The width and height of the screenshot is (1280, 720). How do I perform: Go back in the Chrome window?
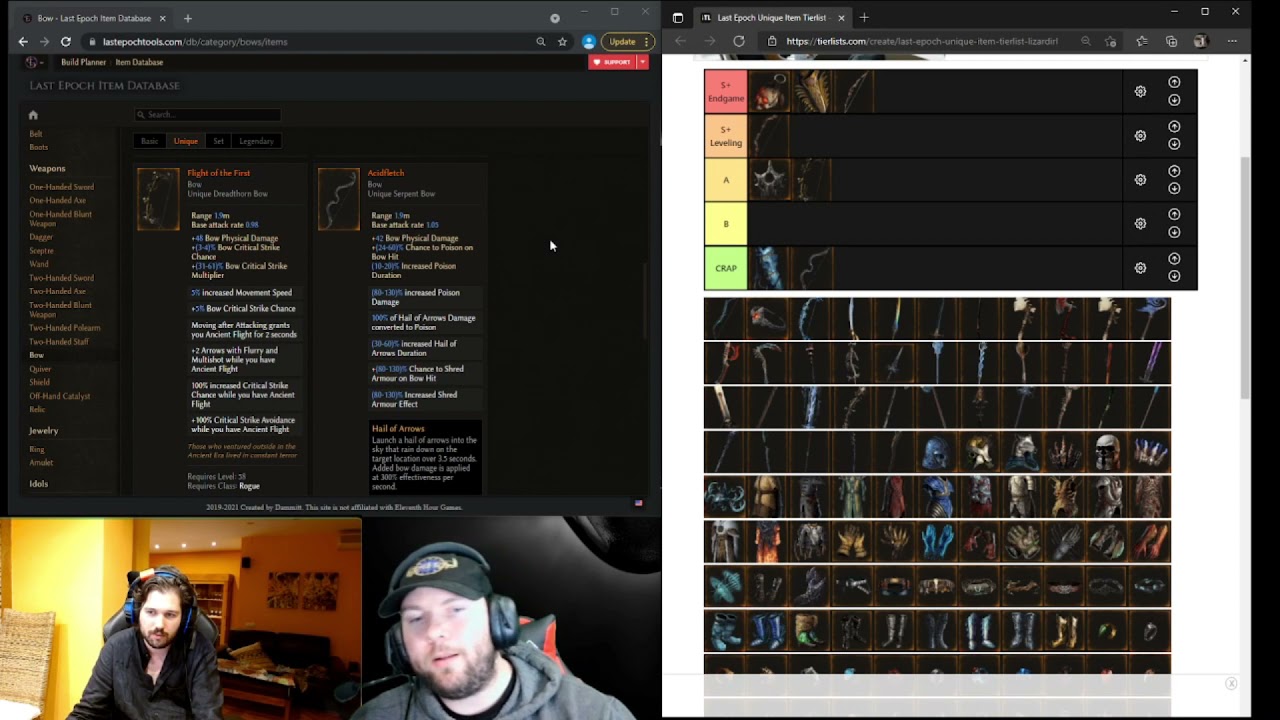(23, 42)
